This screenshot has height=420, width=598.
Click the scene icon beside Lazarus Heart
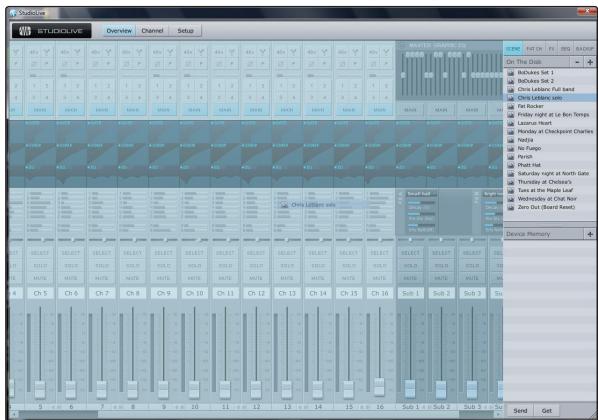pyautogui.click(x=511, y=123)
